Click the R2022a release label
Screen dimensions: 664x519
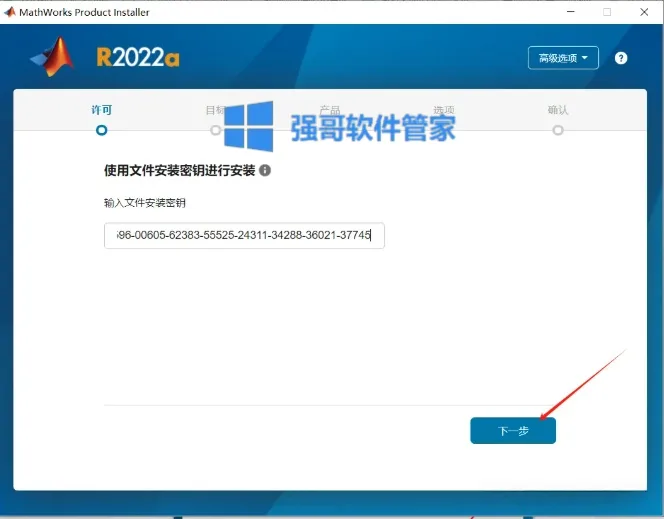click(x=138, y=58)
